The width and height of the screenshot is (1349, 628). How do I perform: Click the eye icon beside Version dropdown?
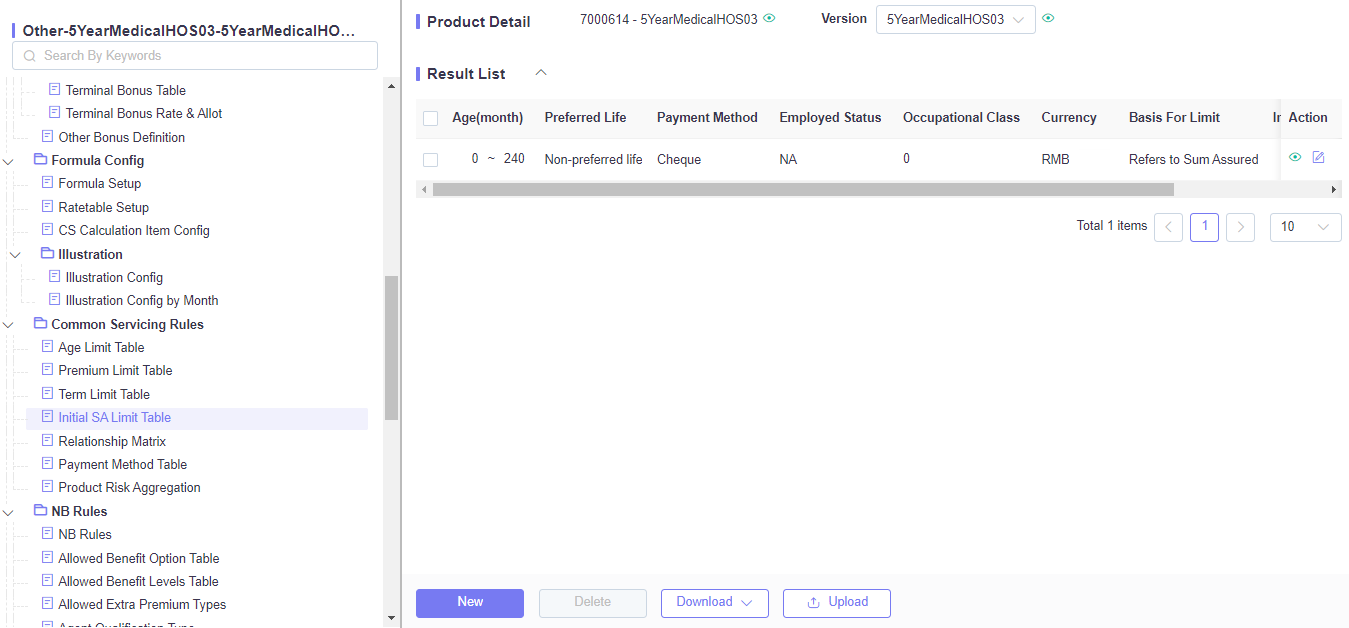pyautogui.click(x=1048, y=18)
